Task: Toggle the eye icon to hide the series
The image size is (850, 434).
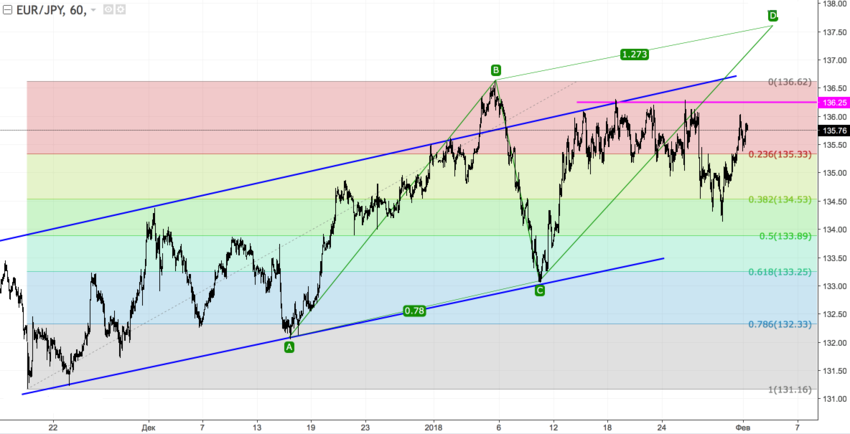Action: tap(107, 10)
